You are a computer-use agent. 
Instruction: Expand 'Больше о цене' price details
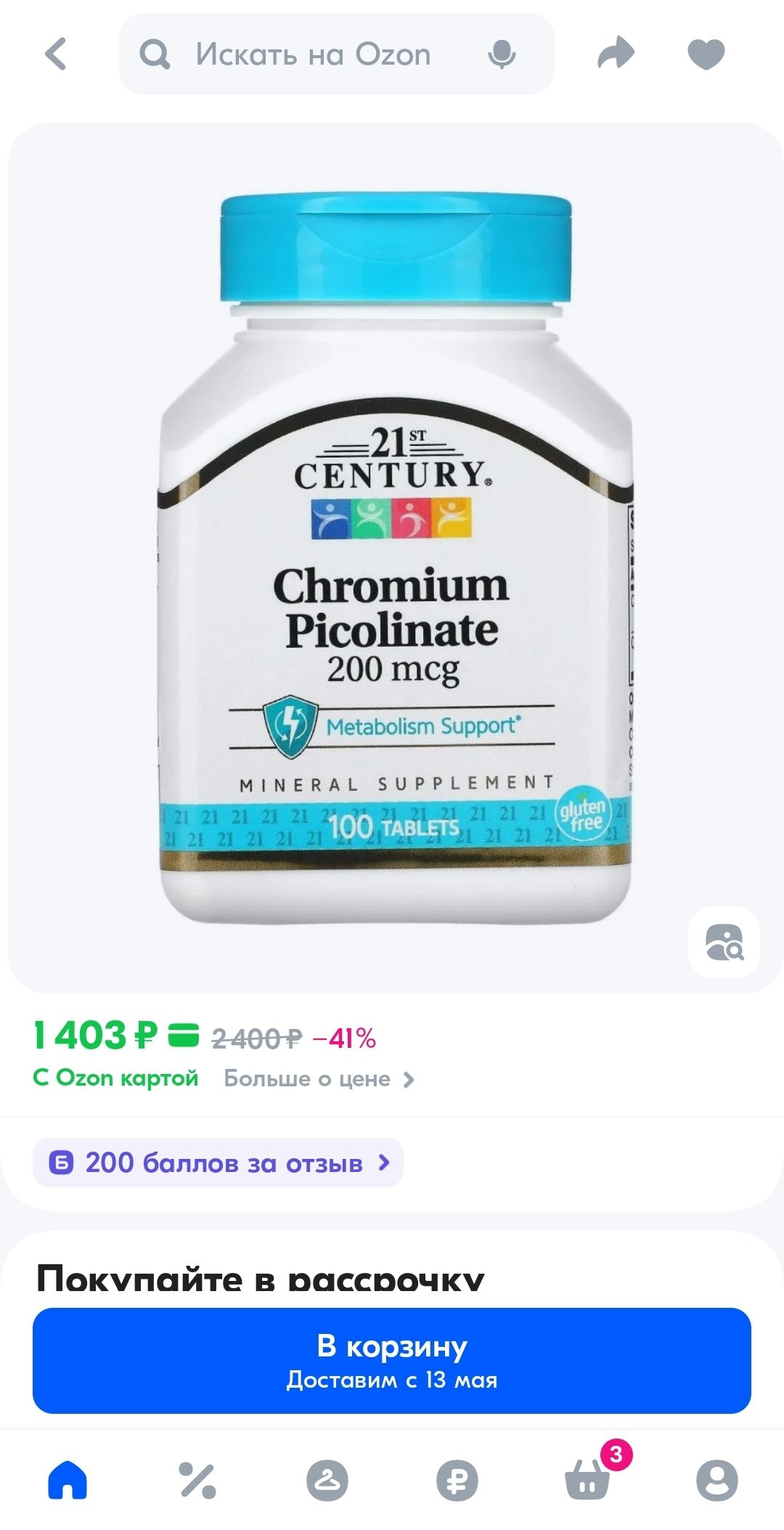[x=319, y=1079]
